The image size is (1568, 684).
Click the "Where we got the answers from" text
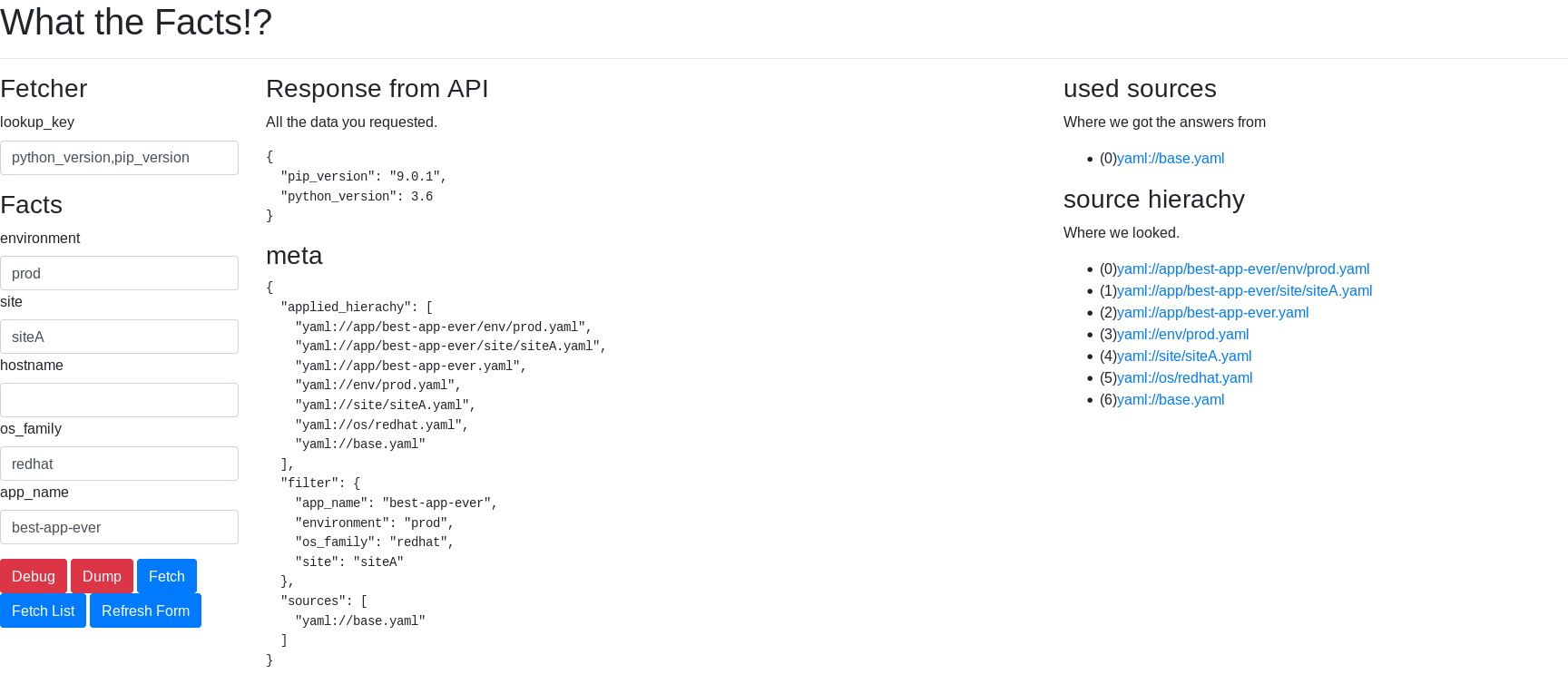[1164, 122]
